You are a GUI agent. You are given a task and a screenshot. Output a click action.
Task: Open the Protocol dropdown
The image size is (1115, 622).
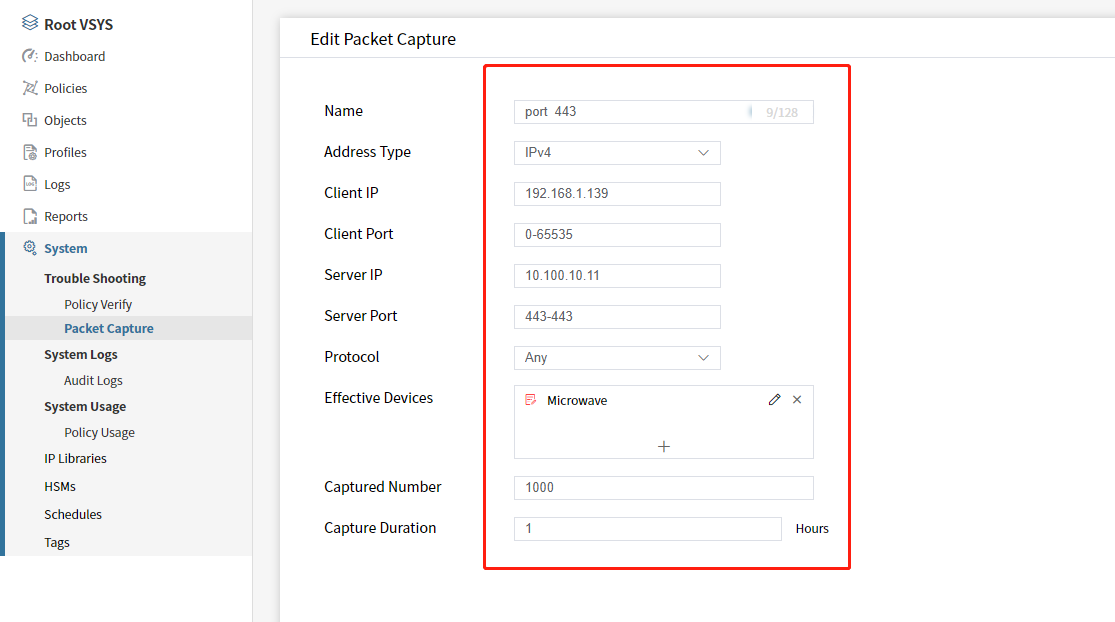coord(617,358)
